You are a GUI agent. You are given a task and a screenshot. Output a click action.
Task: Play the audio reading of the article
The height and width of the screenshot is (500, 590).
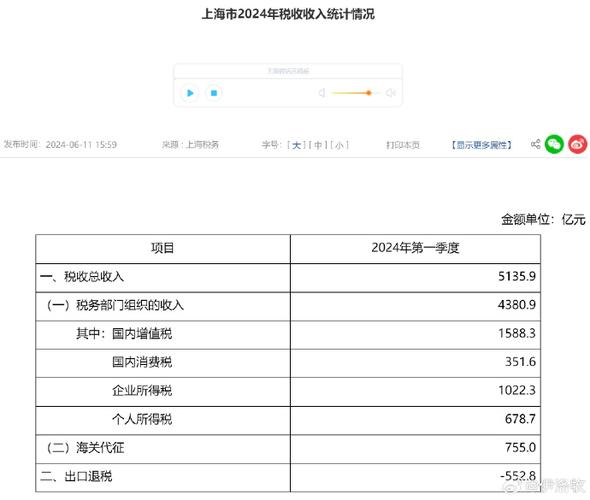pos(190,93)
